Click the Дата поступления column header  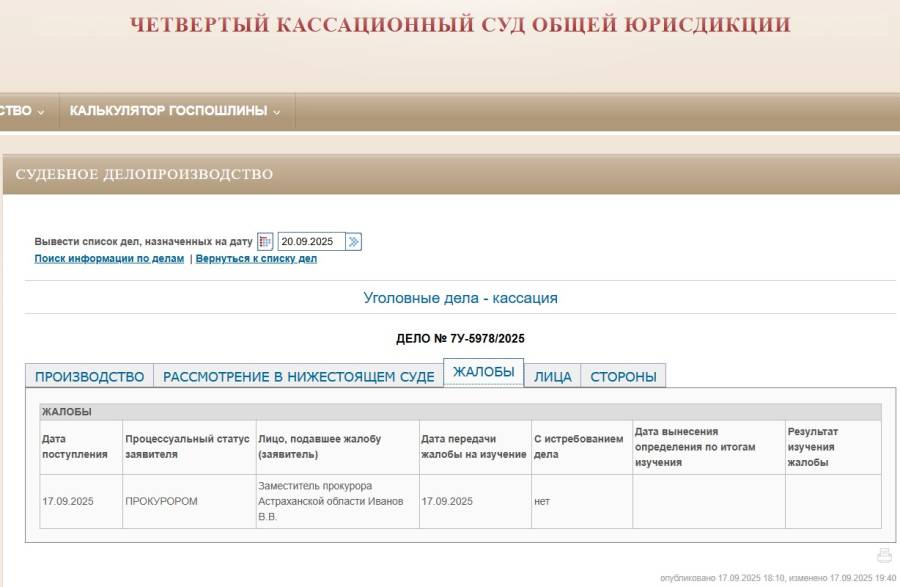click(81, 446)
